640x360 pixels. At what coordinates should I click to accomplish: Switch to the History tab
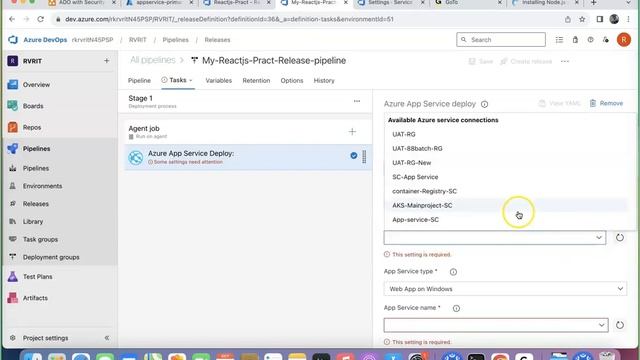click(324, 80)
